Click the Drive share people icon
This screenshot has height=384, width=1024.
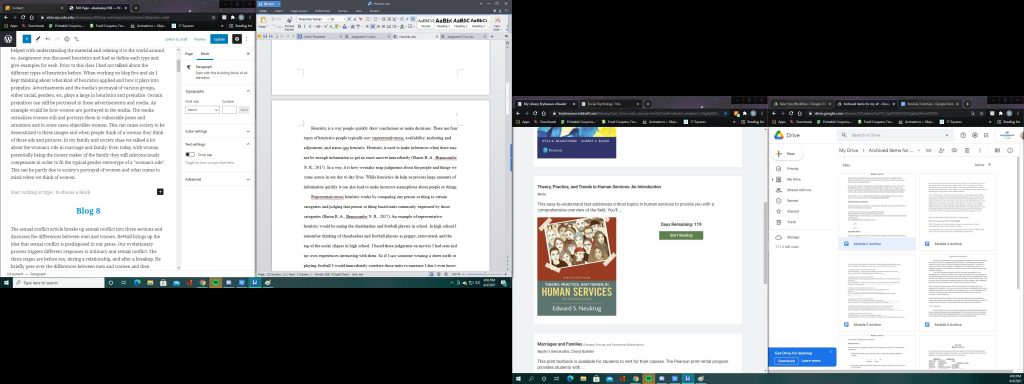(941, 150)
